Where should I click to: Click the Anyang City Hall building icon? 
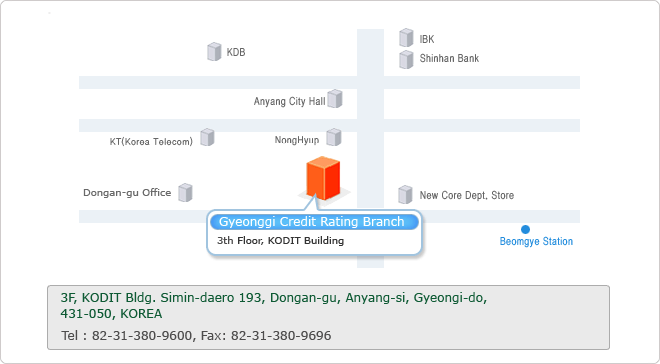(x=335, y=99)
